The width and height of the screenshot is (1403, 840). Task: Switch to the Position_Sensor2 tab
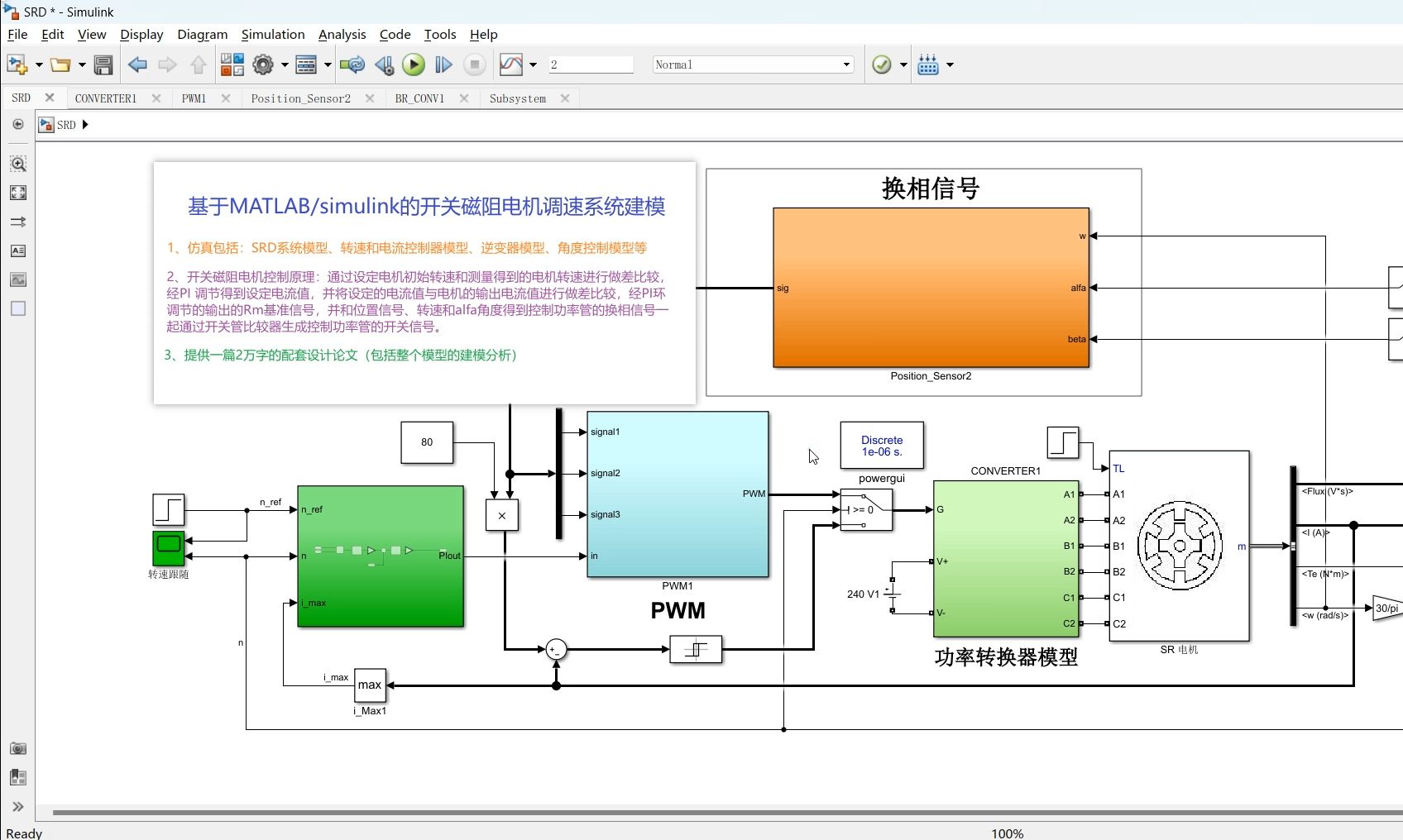click(x=301, y=98)
